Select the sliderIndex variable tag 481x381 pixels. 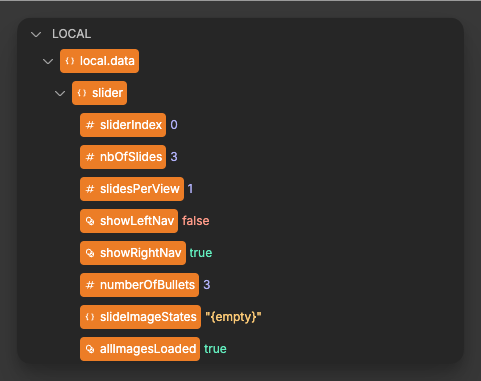[123, 125]
